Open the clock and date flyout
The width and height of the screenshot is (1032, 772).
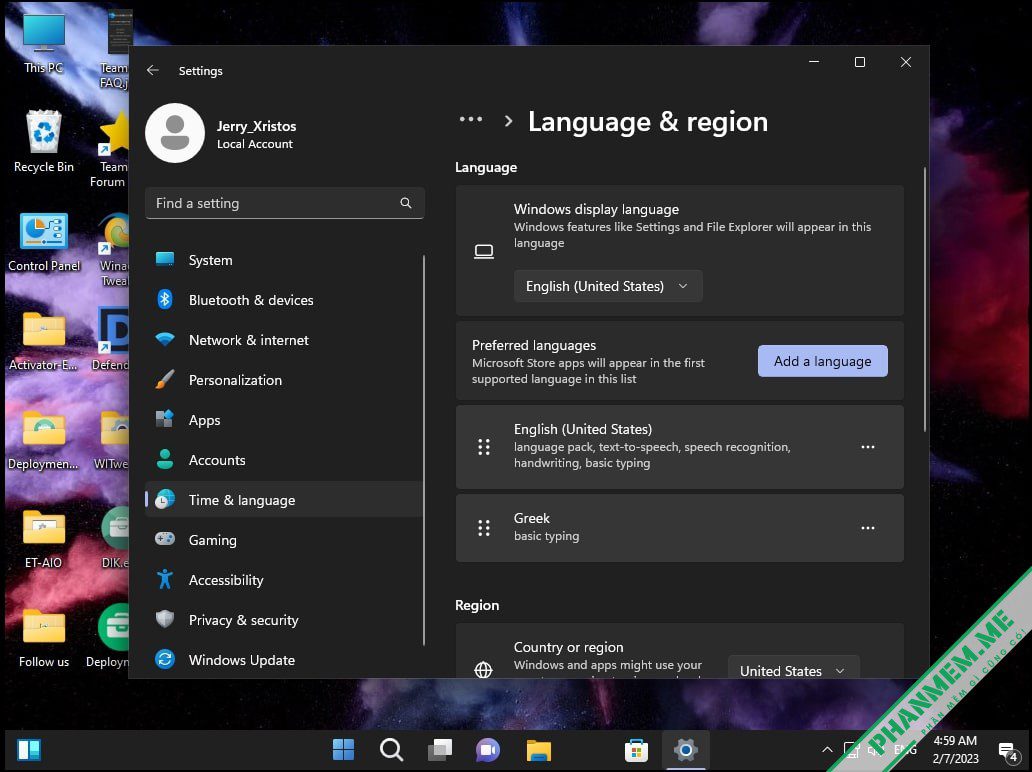pyautogui.click(x=955, y=750)
